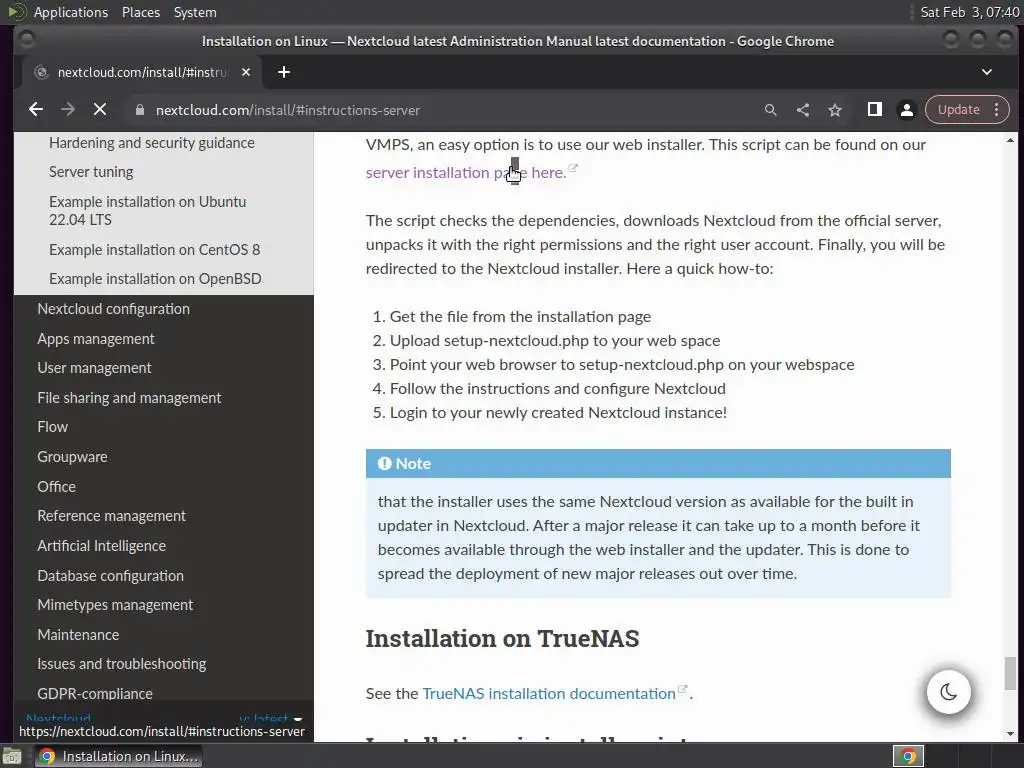The width and height of the screenshot is (1024, 768).
Task: Click the page vertical scrollbar thumb
Action: click(x=1010, y=673)
